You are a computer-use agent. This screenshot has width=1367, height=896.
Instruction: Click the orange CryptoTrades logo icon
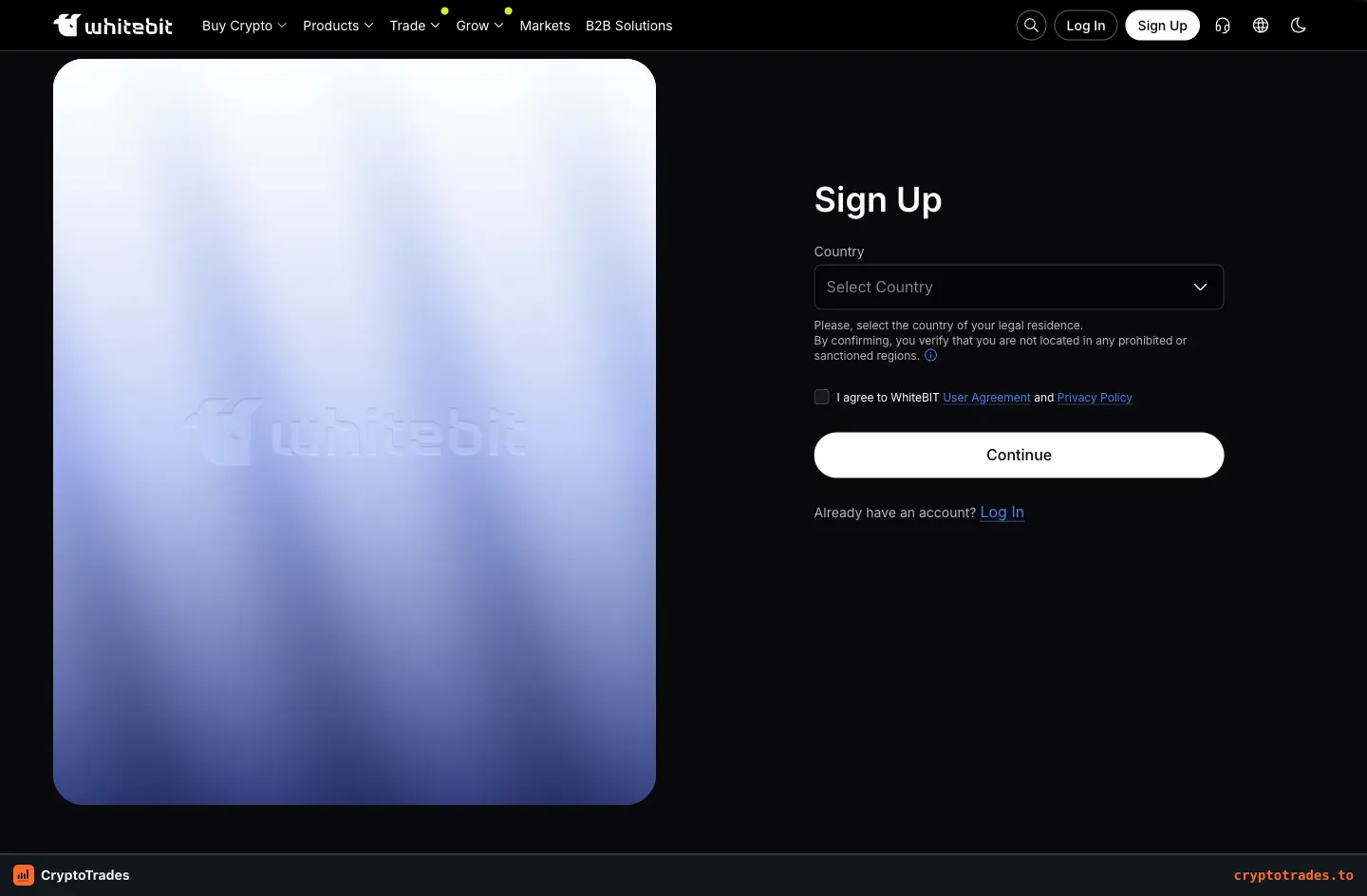(24, 875)
